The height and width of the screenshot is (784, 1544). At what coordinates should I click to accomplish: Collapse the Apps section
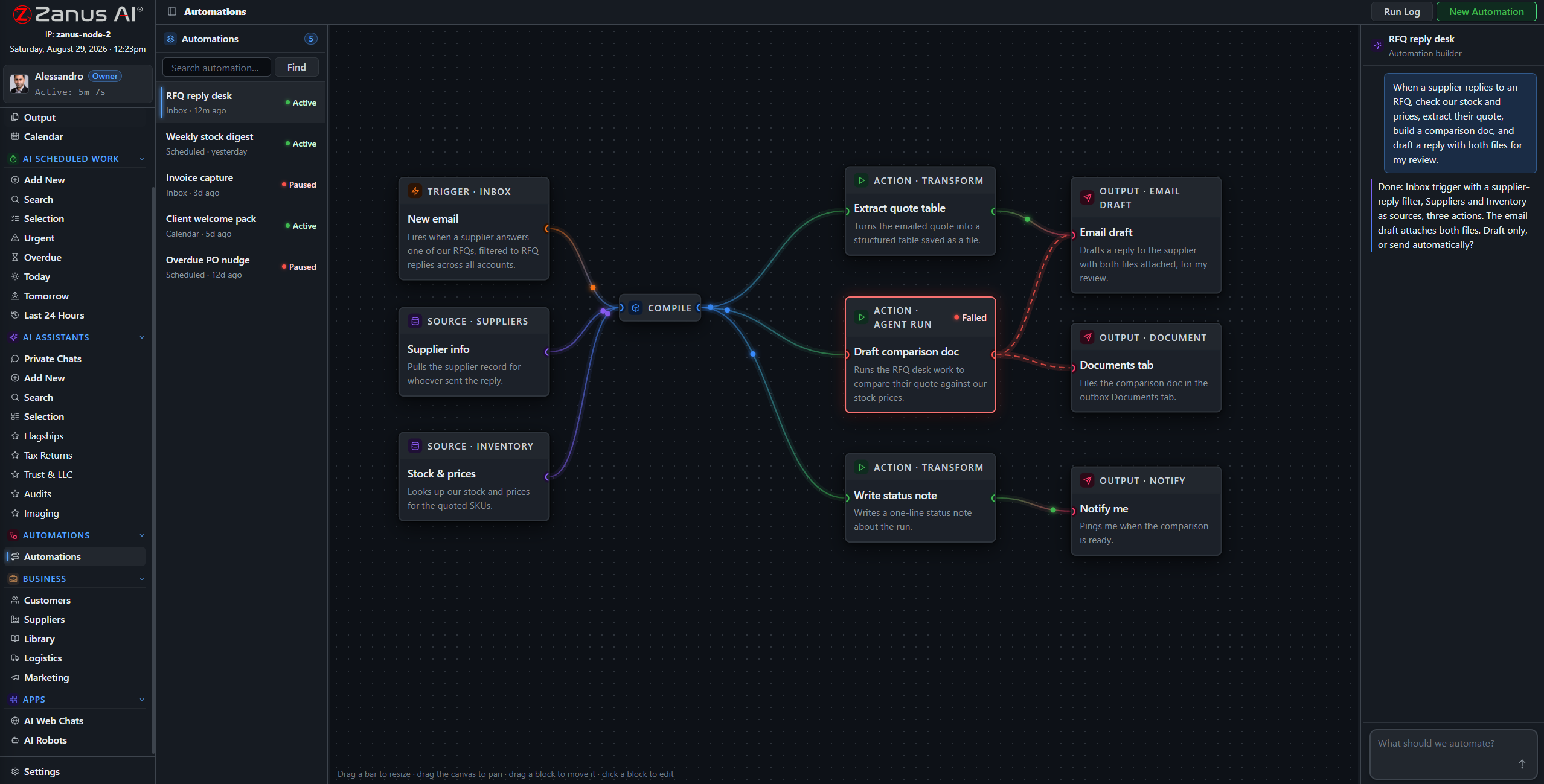pos(142,700)
